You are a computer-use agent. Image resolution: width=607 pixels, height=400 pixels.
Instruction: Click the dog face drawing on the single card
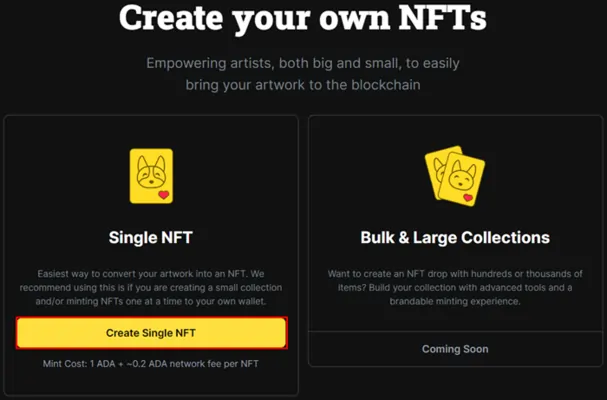coord(151,172)
